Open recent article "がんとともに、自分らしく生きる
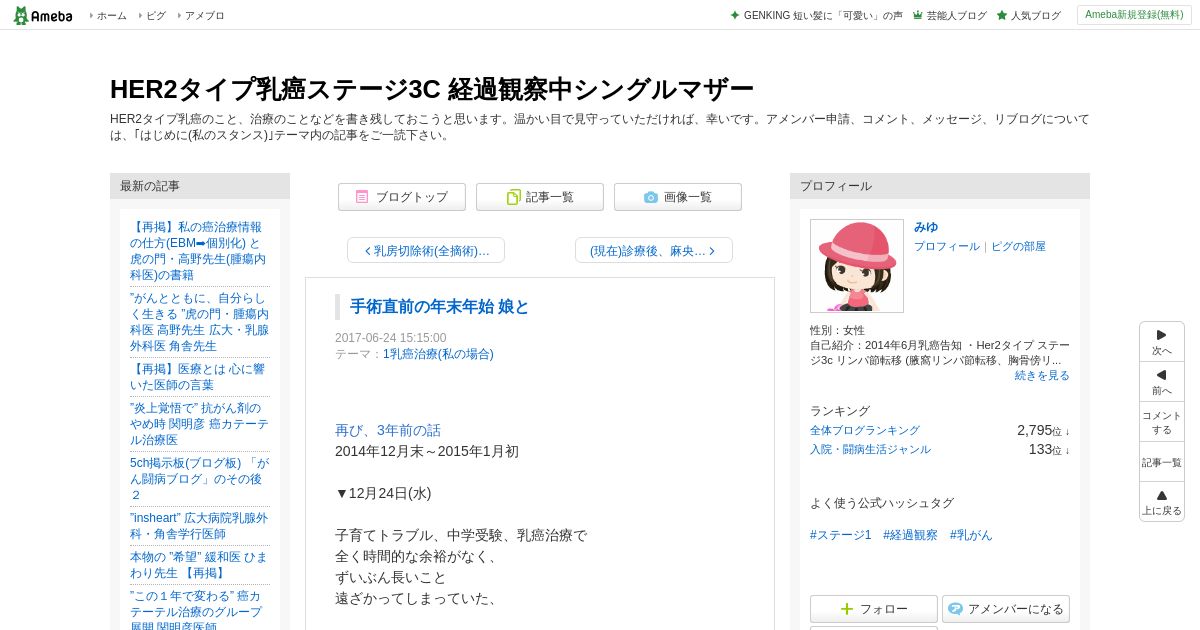This screenshot has width=1200, height=630. (199, 322)
